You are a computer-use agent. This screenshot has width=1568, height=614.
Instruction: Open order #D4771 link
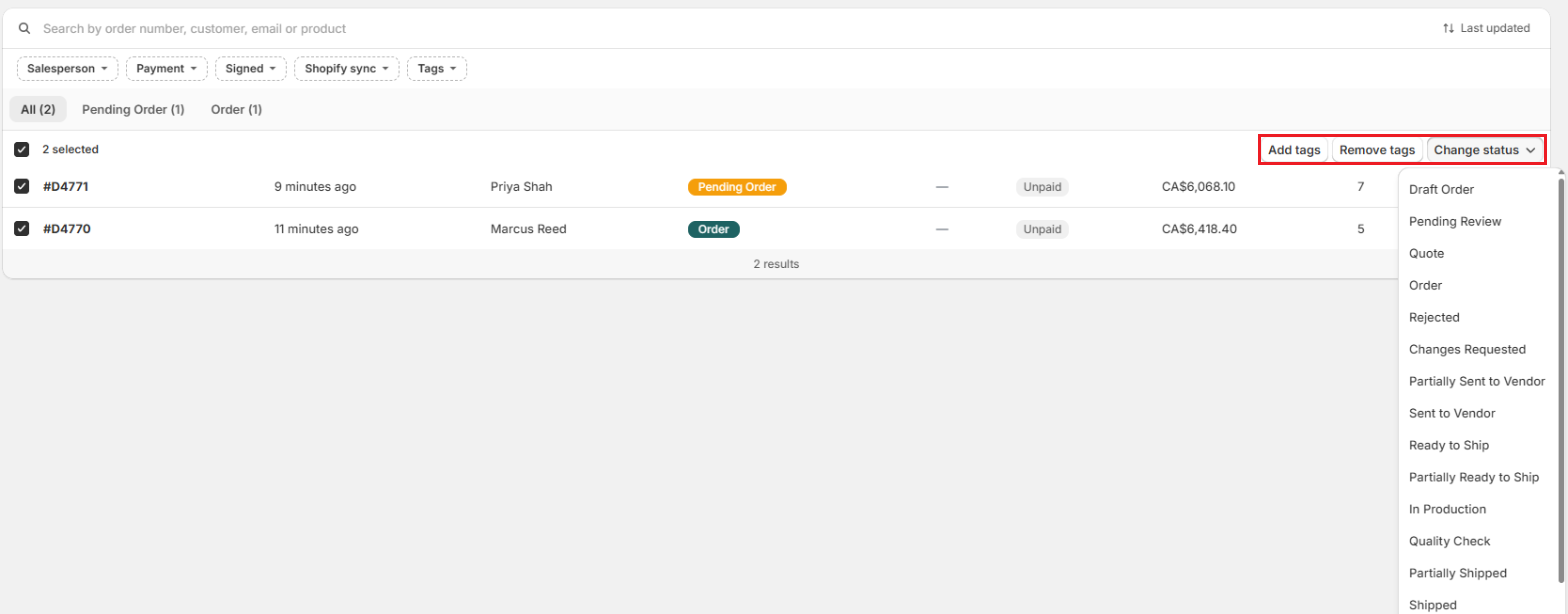[66, 186]
